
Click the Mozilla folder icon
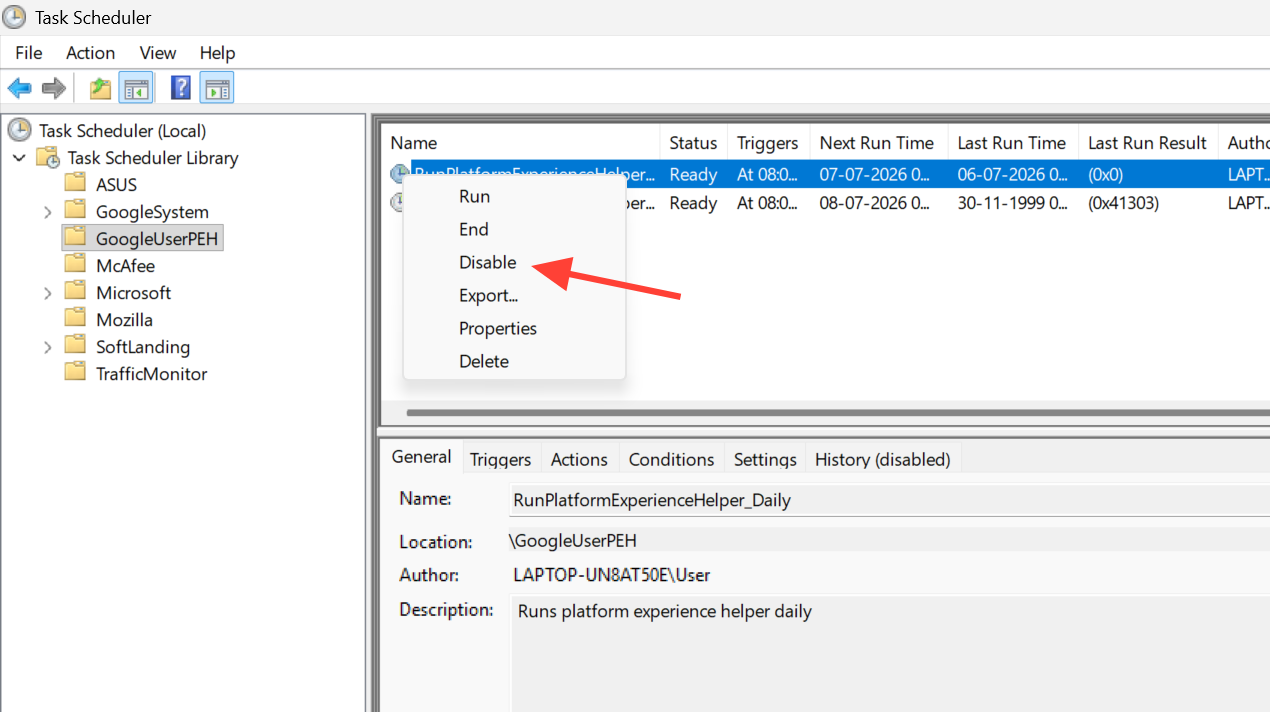[x=75, y=319]
